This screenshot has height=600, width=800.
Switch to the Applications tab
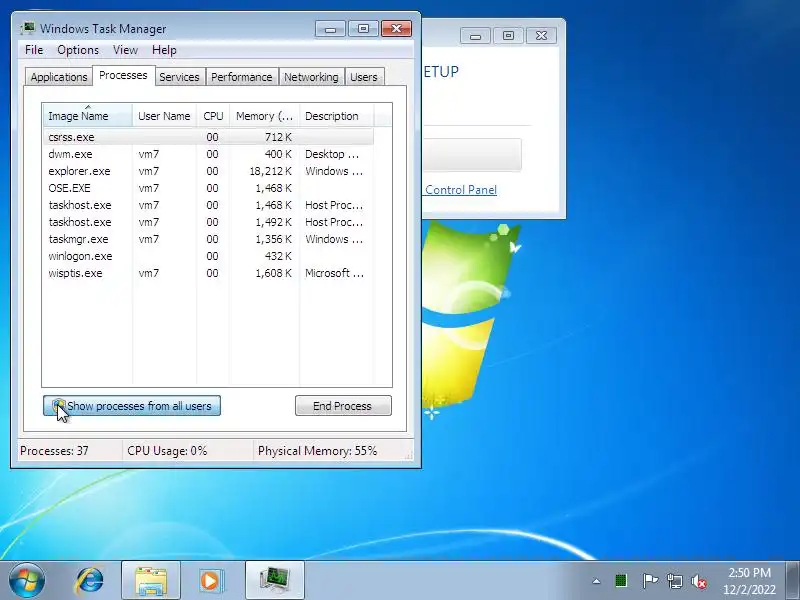[59, 77]
